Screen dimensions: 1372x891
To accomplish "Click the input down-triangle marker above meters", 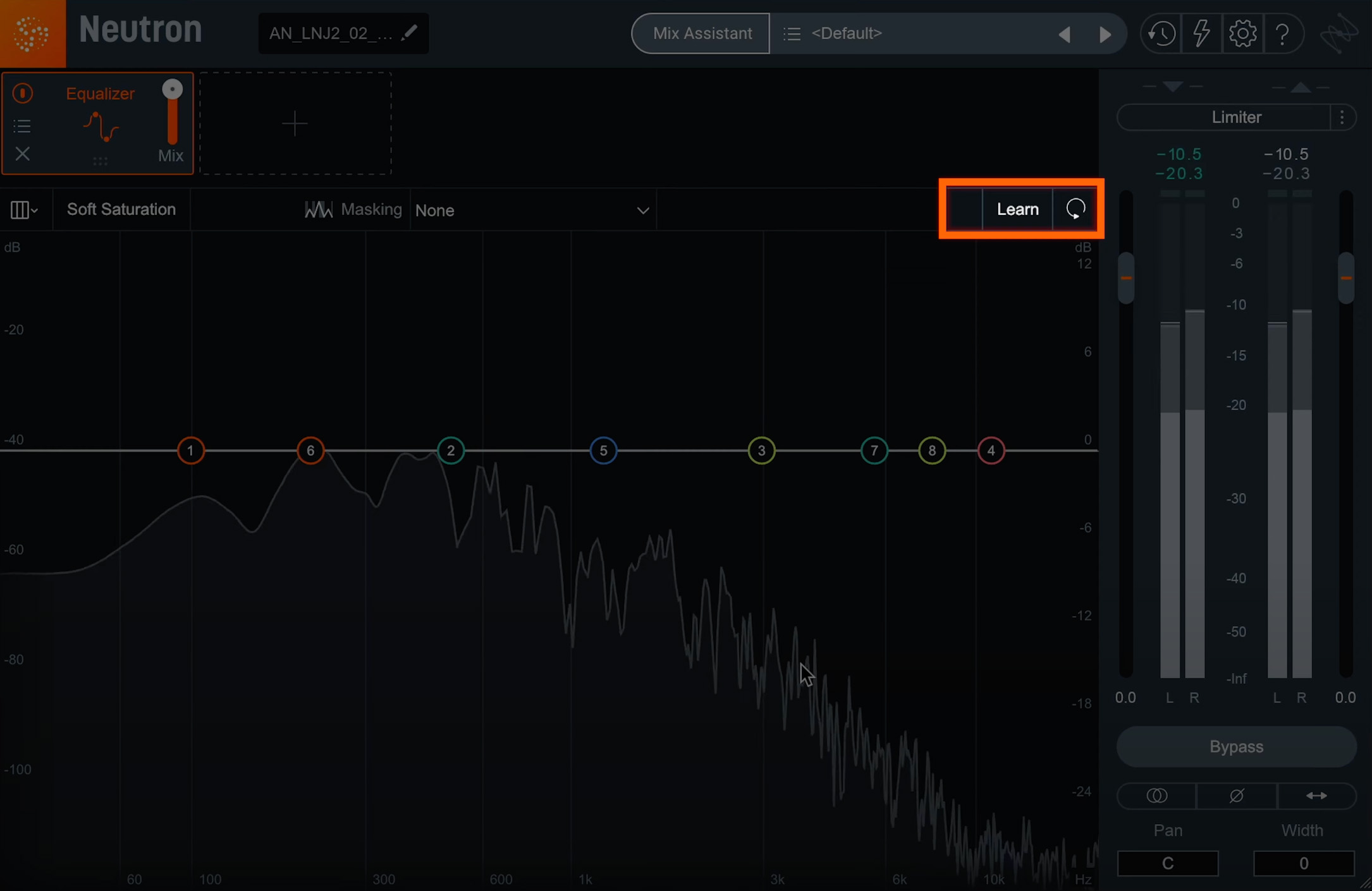I will coord(1173,87).
